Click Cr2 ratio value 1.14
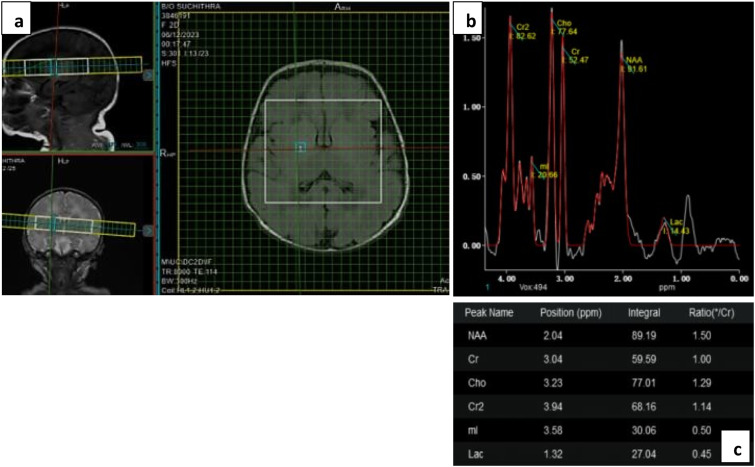This screenshot has width=755, height=467. coord(703,407)
